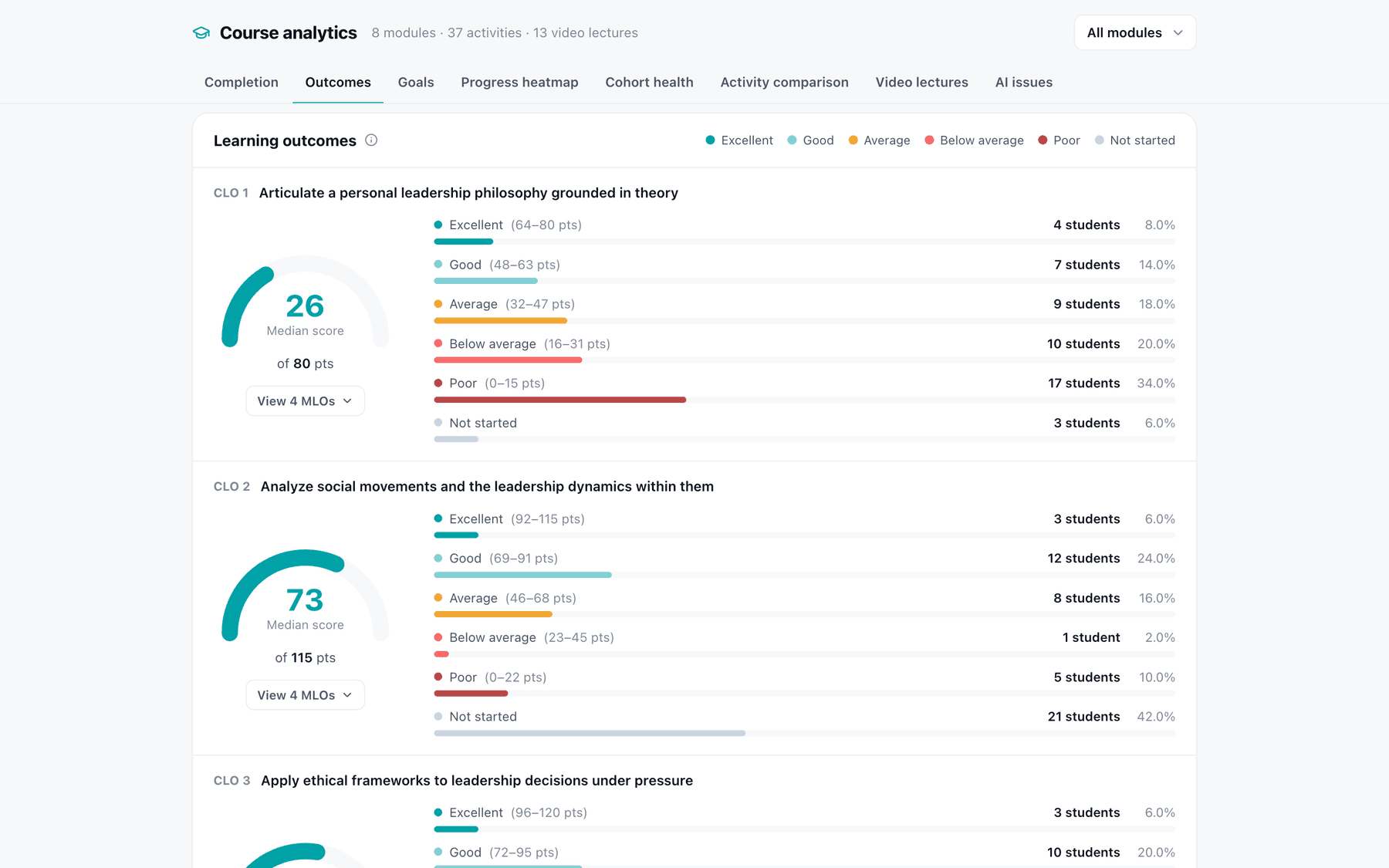Screen dimensions: 1389x868
Task: Switch to the Completion tab
Action: point(242,83)
